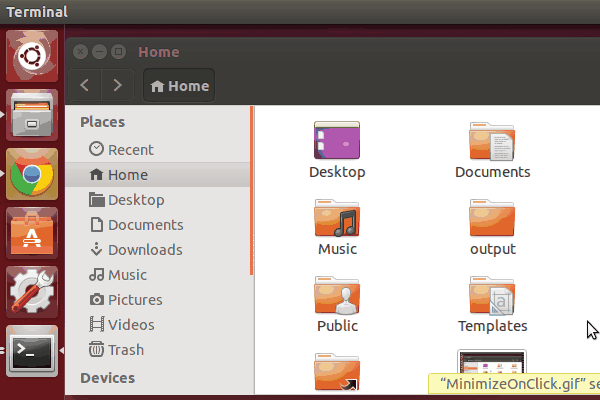Select the output folder icon
The width and height of the screenshot is (600, 400).
coord(492,218)
